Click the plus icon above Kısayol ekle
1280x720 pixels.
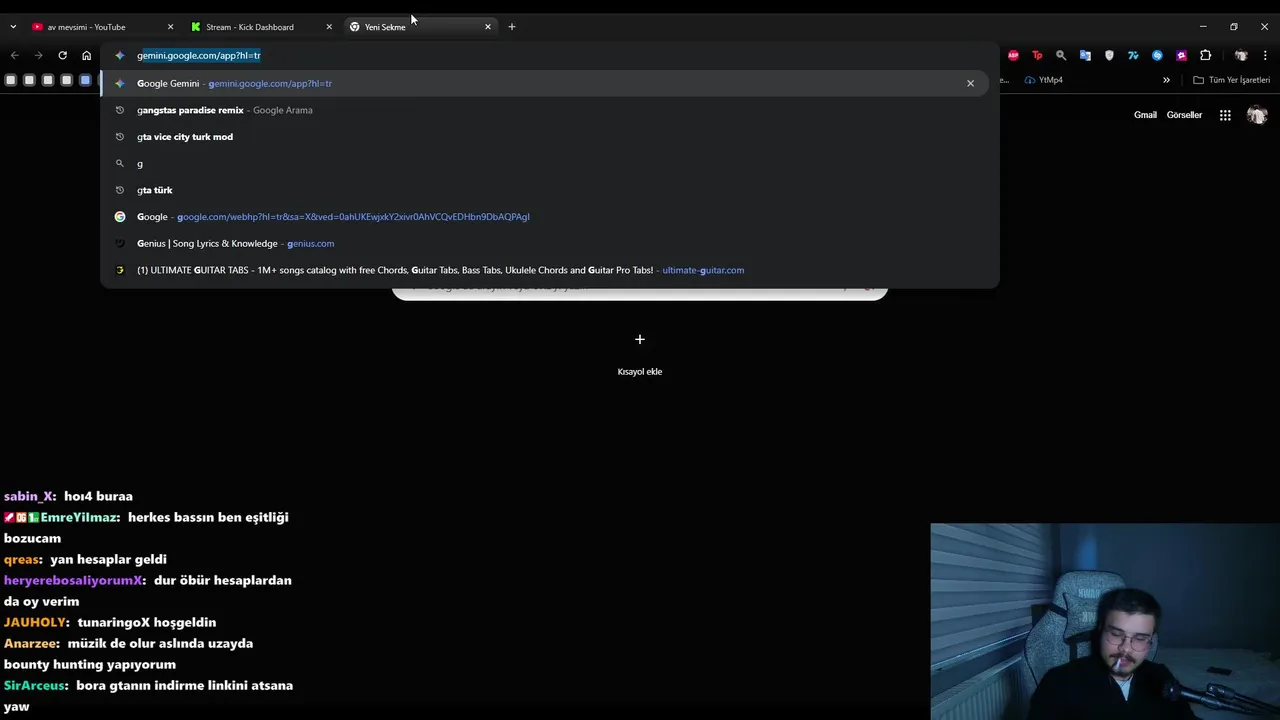coord(640,339)
